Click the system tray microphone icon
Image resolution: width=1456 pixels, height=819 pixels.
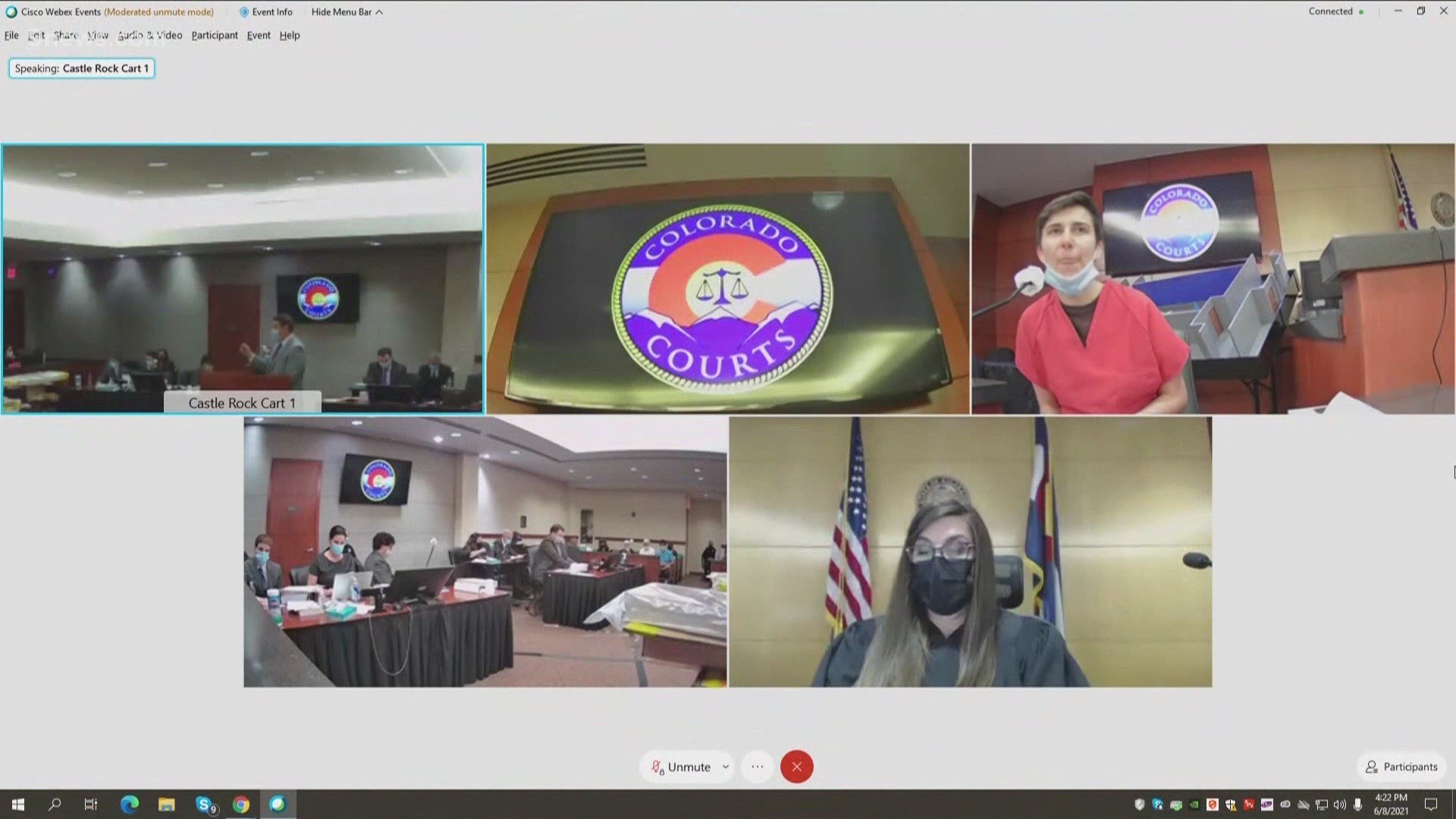pos(1358,805)
